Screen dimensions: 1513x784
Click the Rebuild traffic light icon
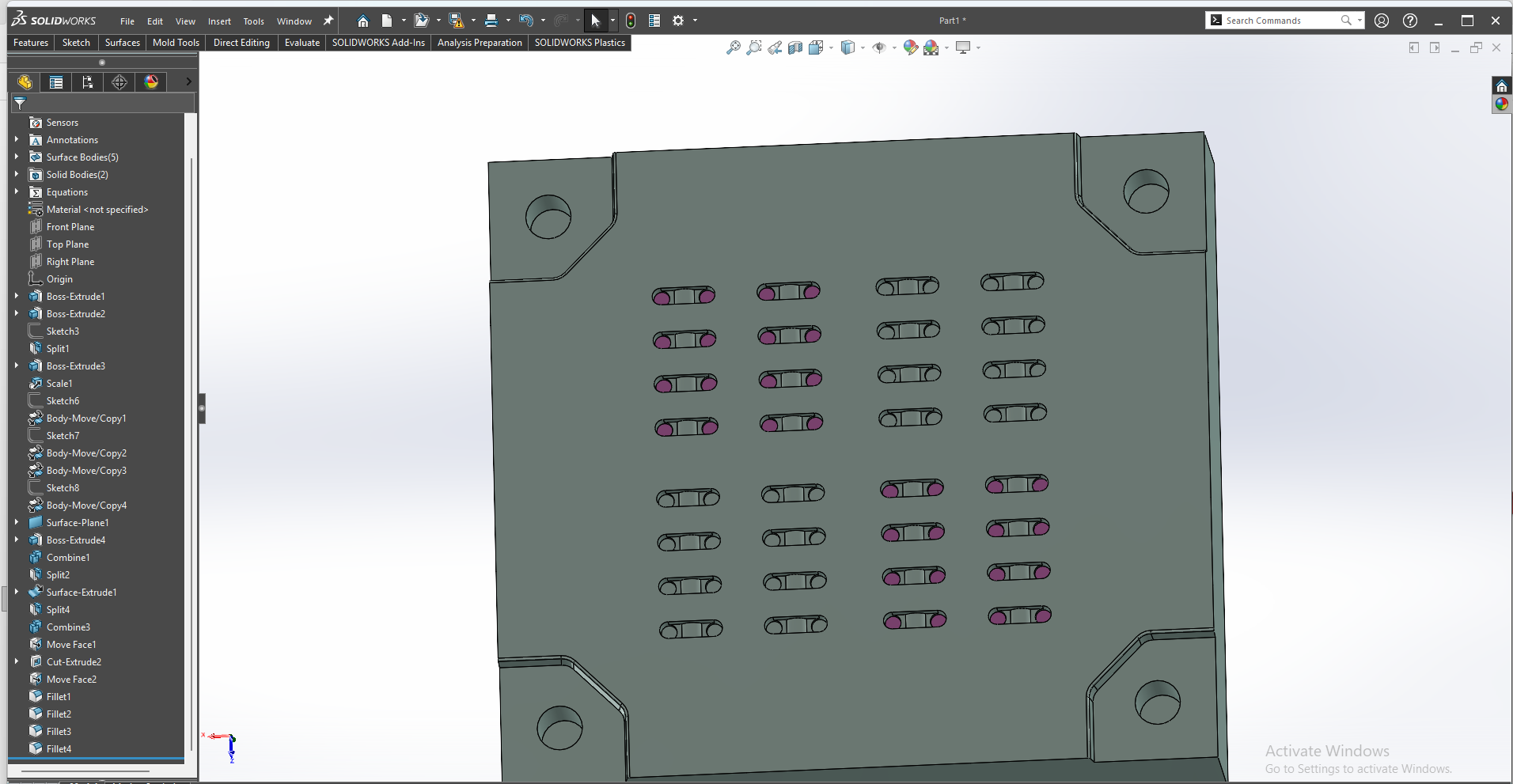631,21
